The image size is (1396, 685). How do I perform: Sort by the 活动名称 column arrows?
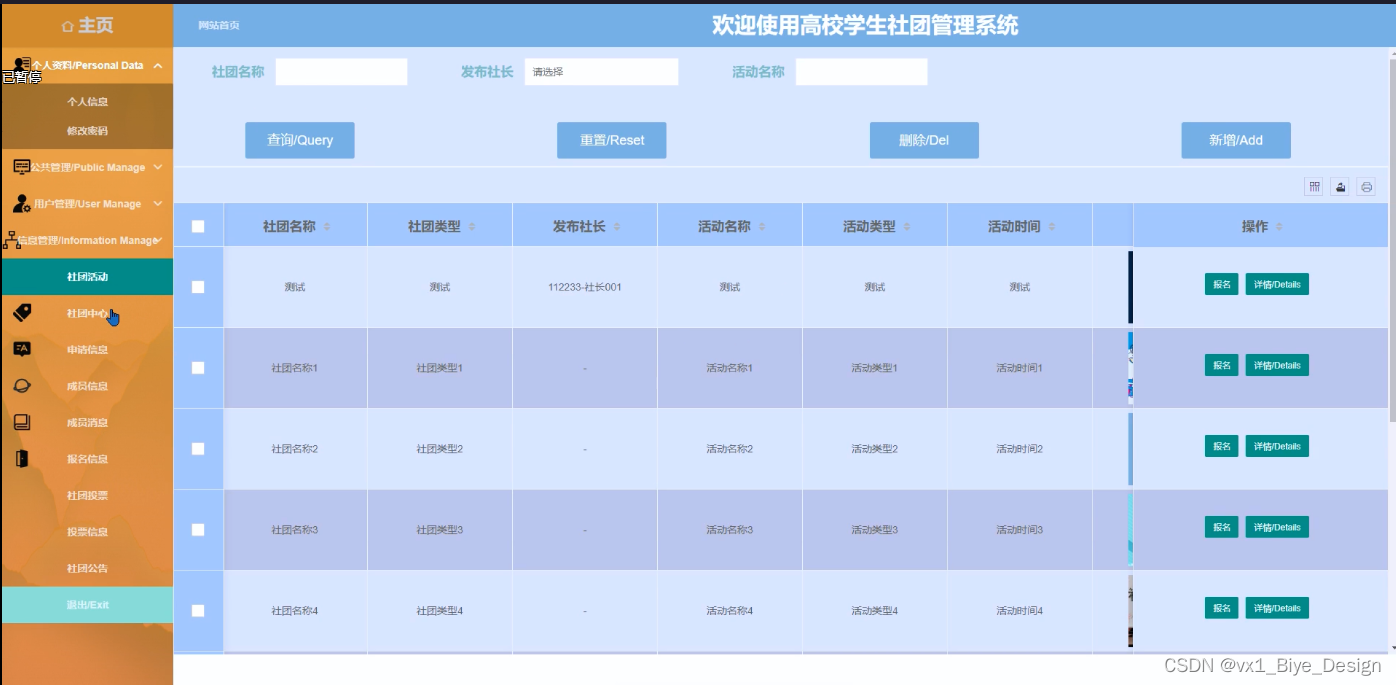point(762,227)
